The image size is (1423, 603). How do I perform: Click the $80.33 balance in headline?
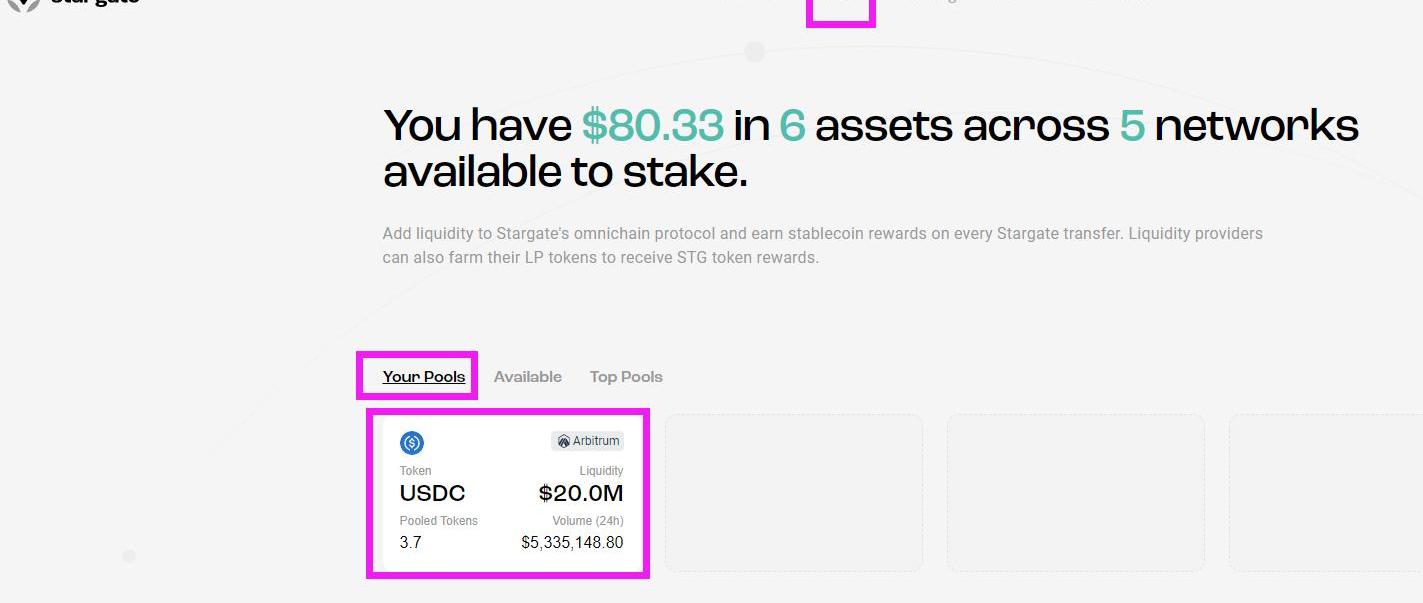click(653, 126)
